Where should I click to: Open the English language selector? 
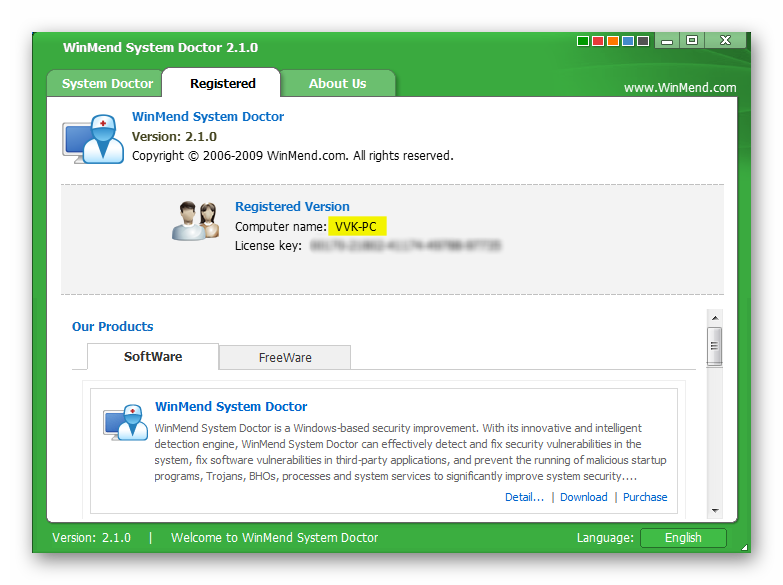click(x=683, y=538)
